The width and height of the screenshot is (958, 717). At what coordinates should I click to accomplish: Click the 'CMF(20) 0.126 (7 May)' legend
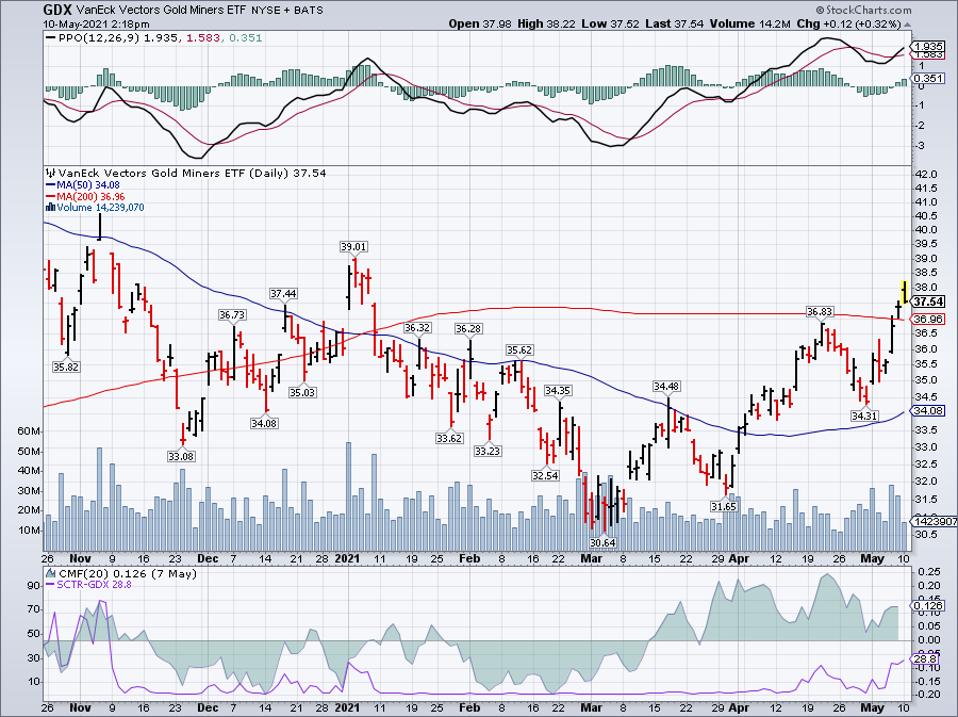point(126,574)
